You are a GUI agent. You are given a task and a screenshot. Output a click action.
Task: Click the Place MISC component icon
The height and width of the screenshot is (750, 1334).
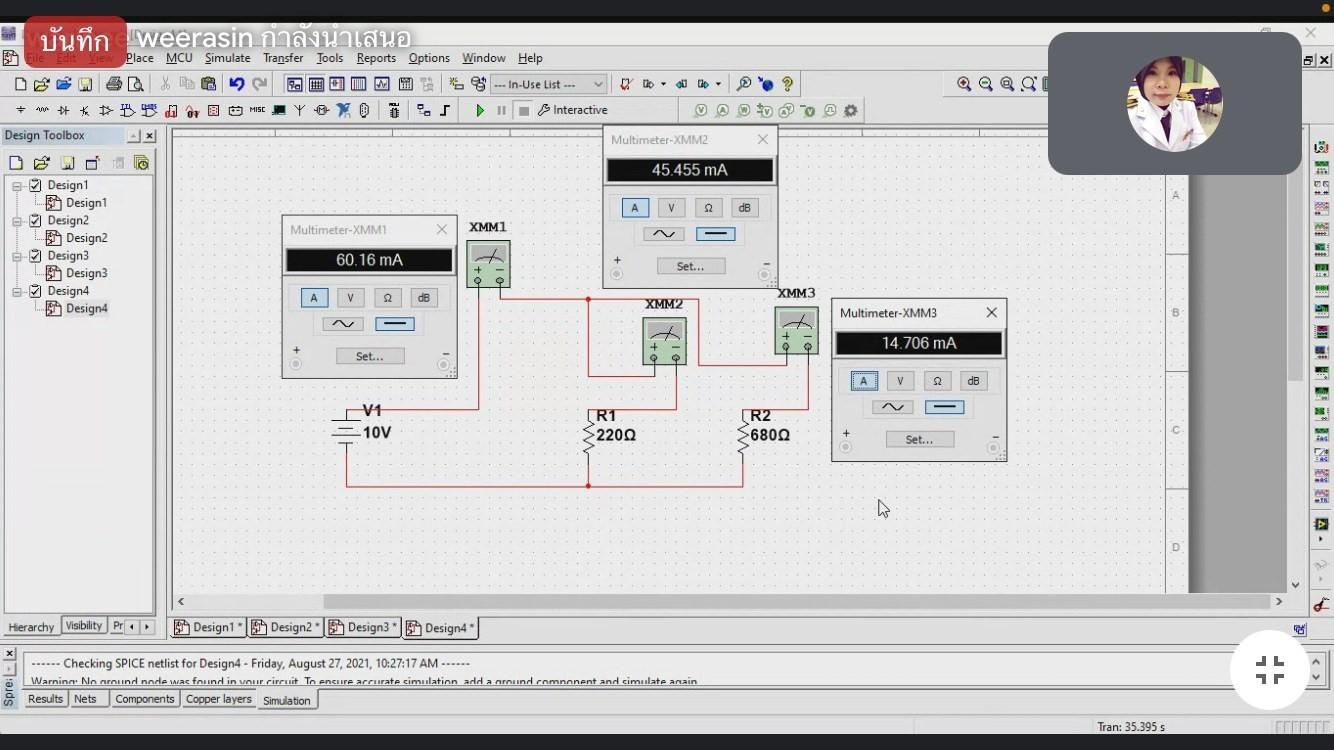(x=257, y=110)
